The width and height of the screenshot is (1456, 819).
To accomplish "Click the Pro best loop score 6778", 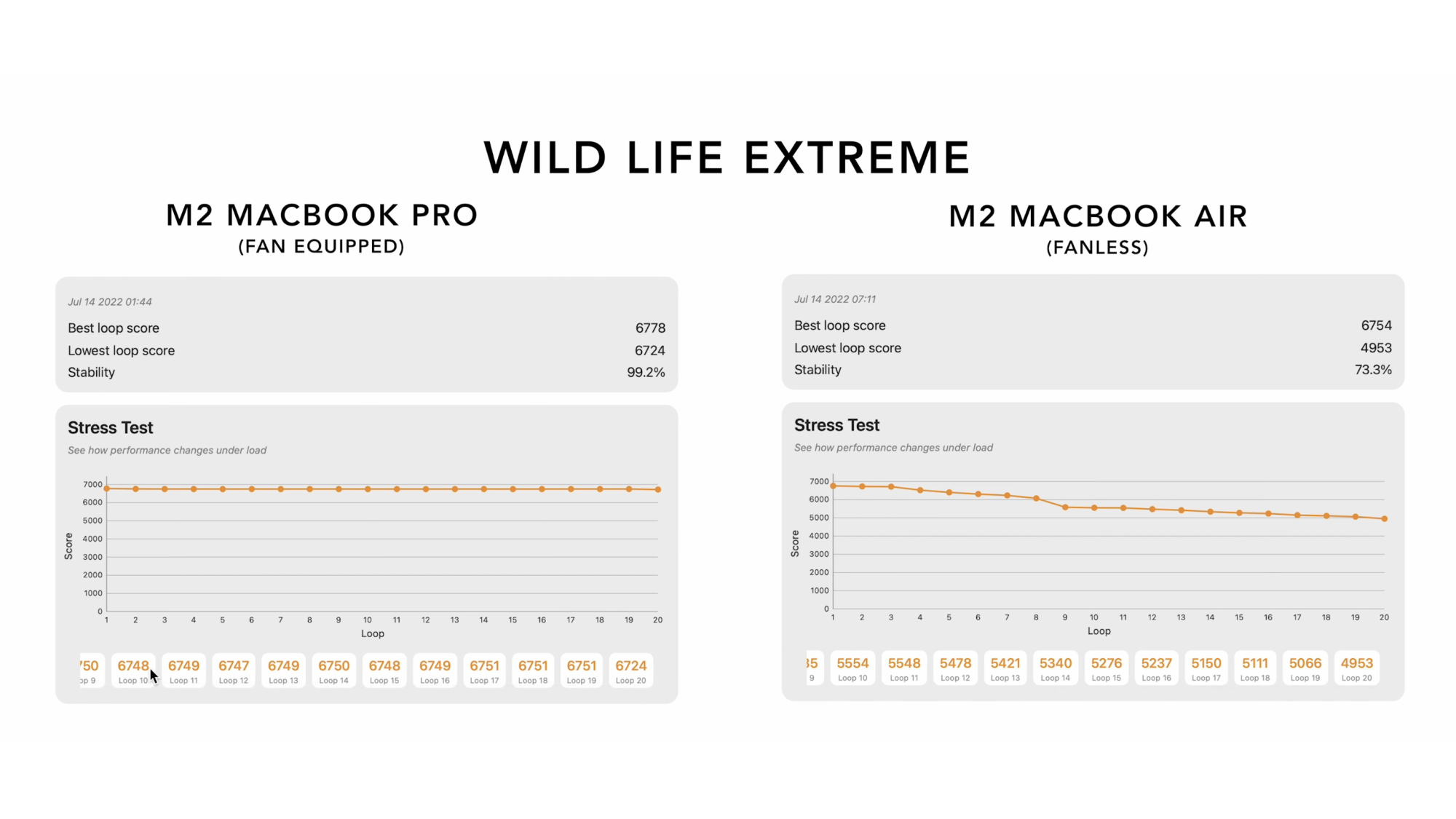I will click(650, 328).
